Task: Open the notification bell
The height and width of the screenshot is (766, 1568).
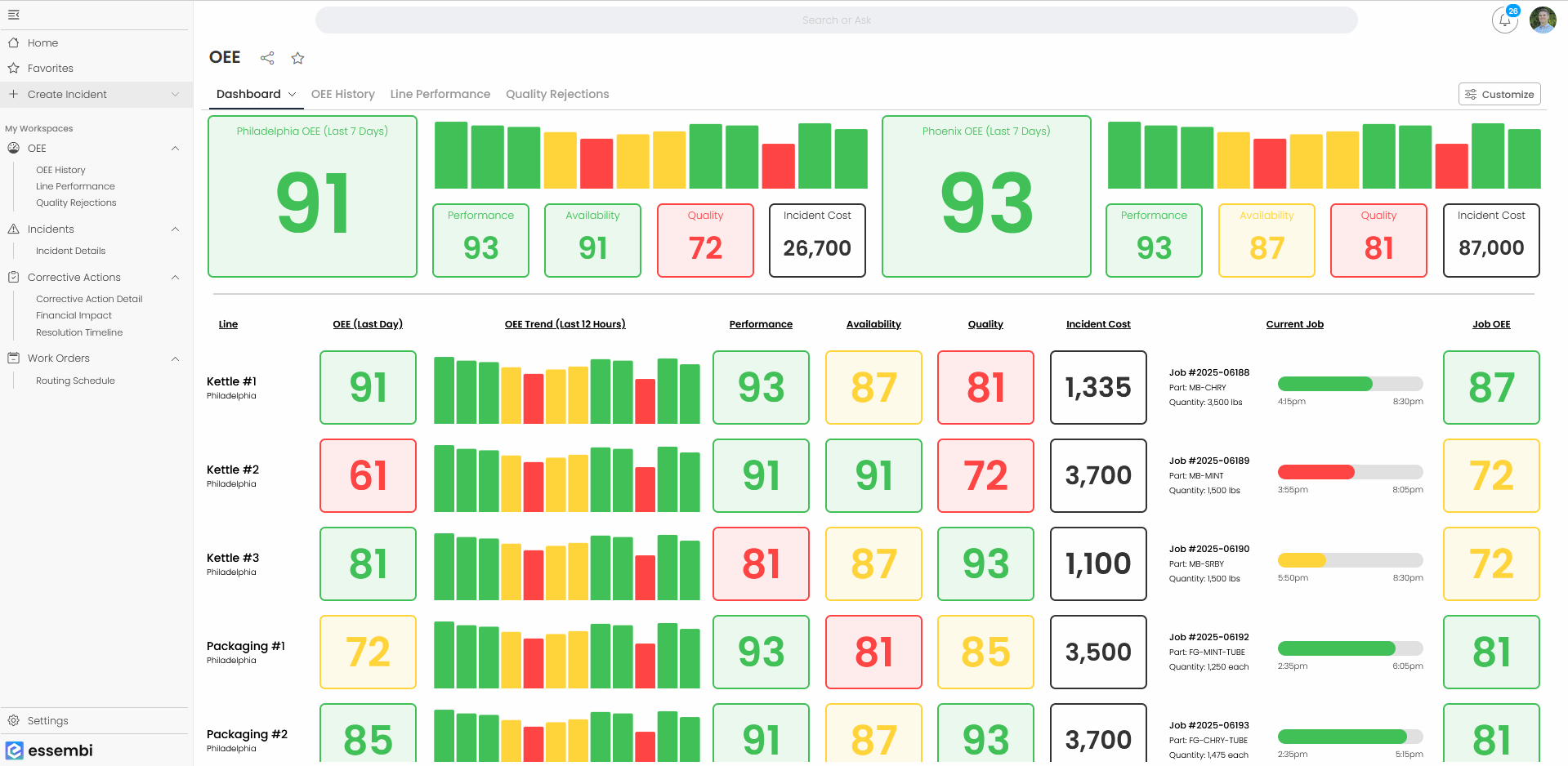Action: click(x=1504, y=20)
